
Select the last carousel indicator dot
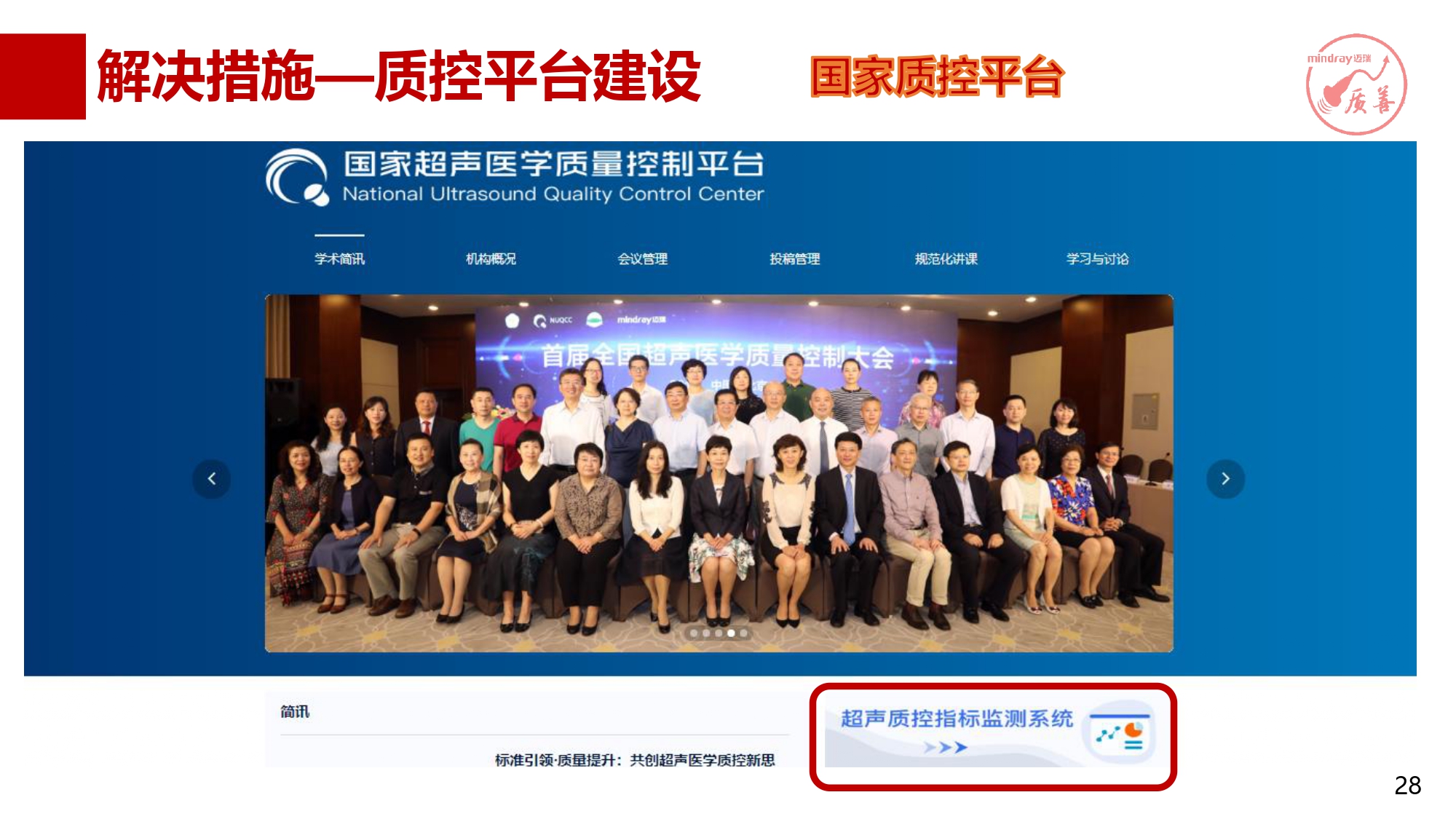(x=743, y=633)
